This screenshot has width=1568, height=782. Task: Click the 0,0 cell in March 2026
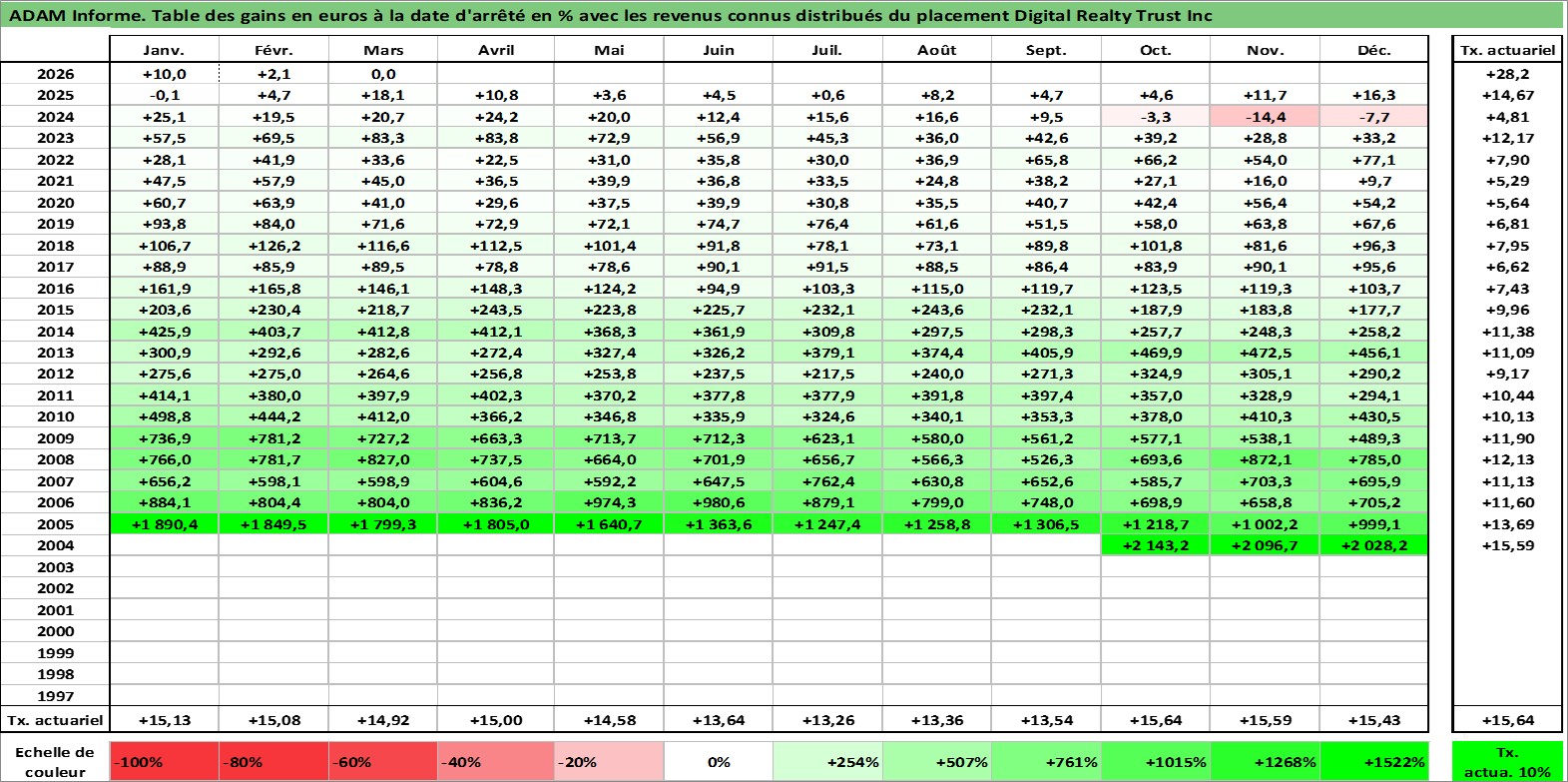pyautogui.click(x=382, y=74)
